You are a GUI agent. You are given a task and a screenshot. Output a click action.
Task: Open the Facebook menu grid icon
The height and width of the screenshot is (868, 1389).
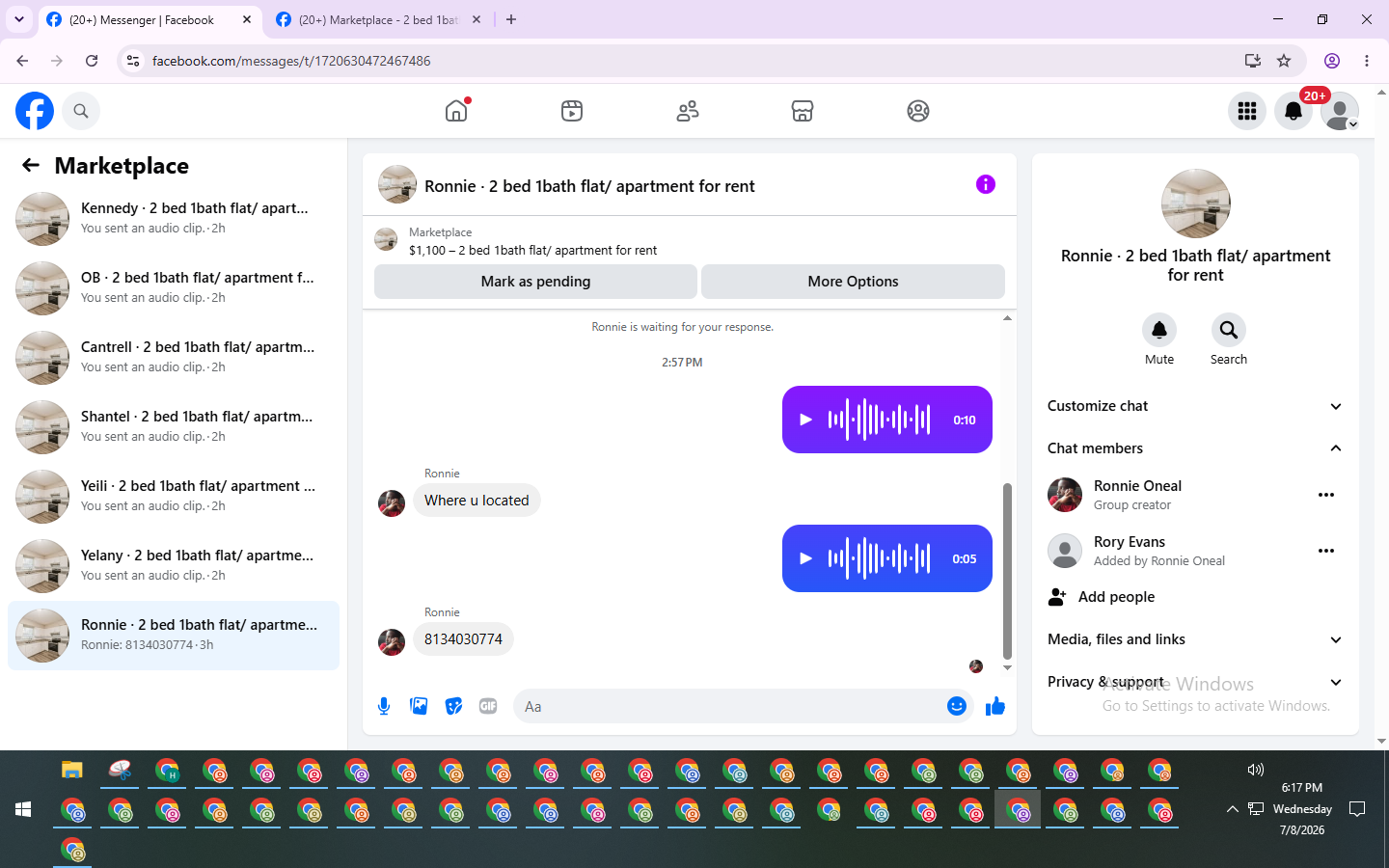1247,111
